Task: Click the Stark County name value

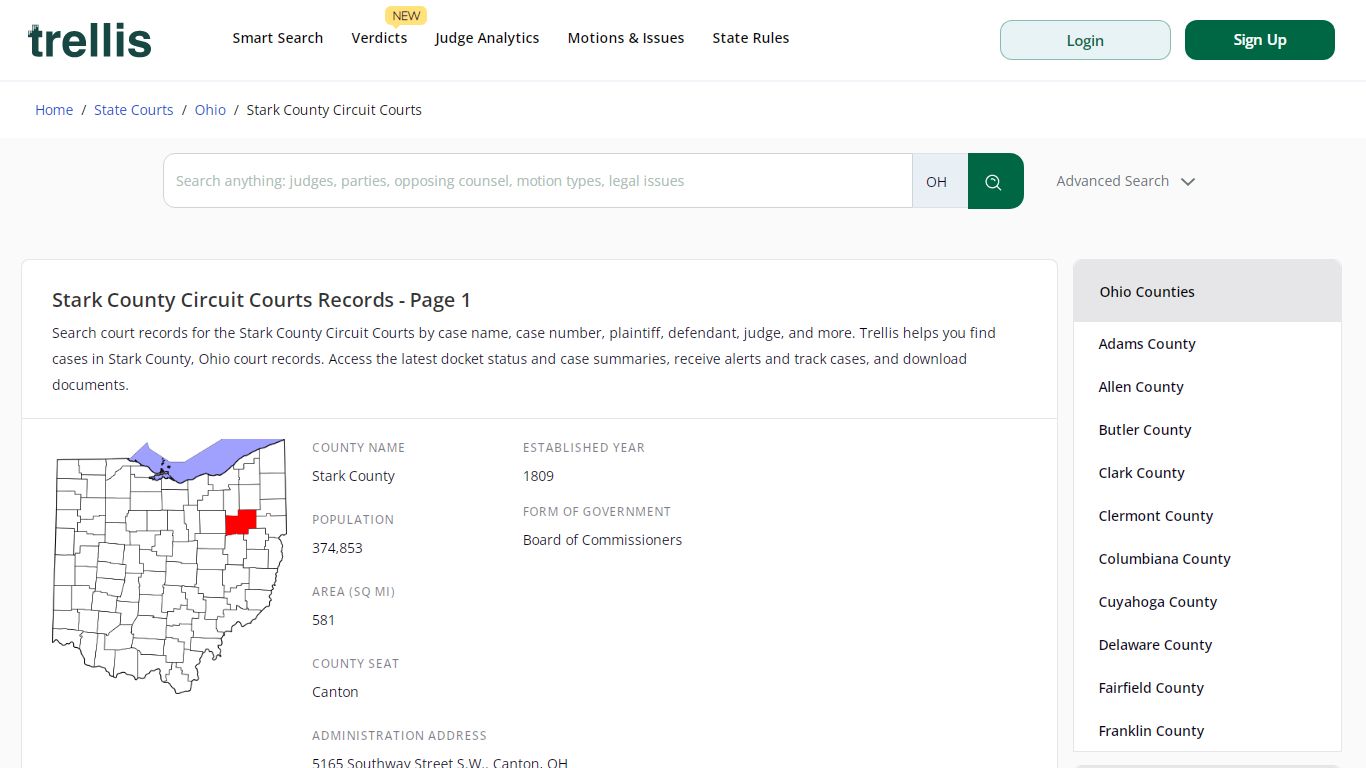Action: click(x=353, y=476)
